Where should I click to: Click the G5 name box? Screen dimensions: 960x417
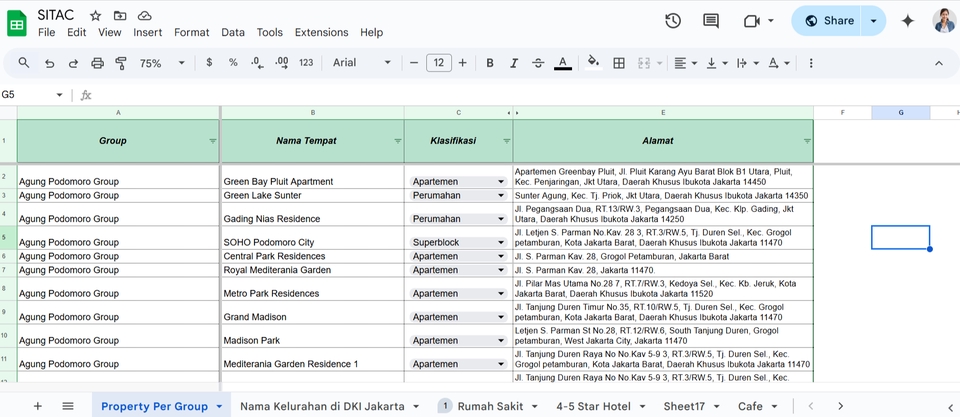(x=27, y=95)
